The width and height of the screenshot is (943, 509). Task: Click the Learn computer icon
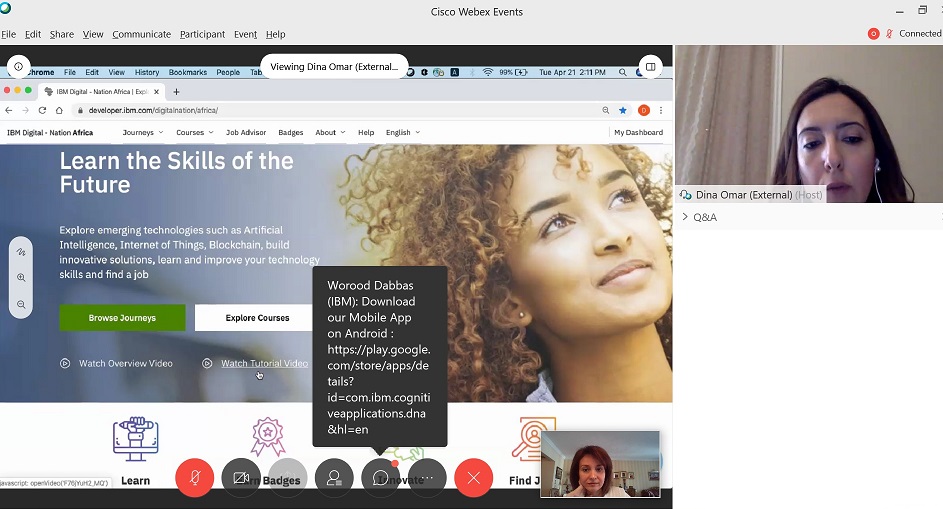point(136,439)
